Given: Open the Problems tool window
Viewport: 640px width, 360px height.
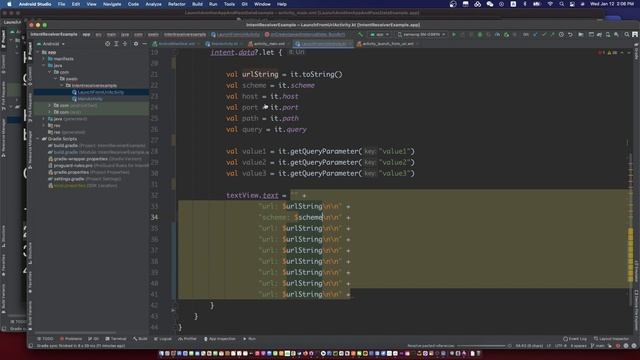Looking at the screenshot, I should [x=71, y=339].
